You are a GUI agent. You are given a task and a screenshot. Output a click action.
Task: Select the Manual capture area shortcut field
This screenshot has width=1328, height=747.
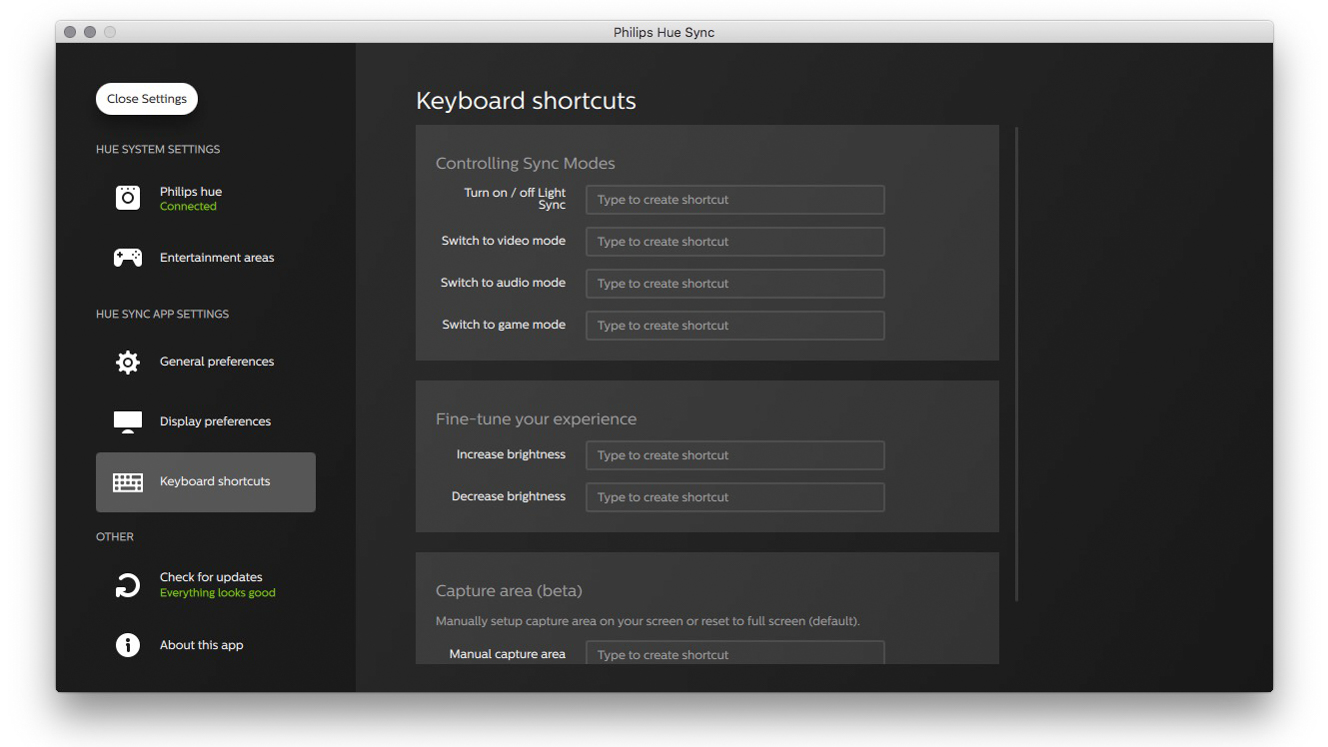735,653
